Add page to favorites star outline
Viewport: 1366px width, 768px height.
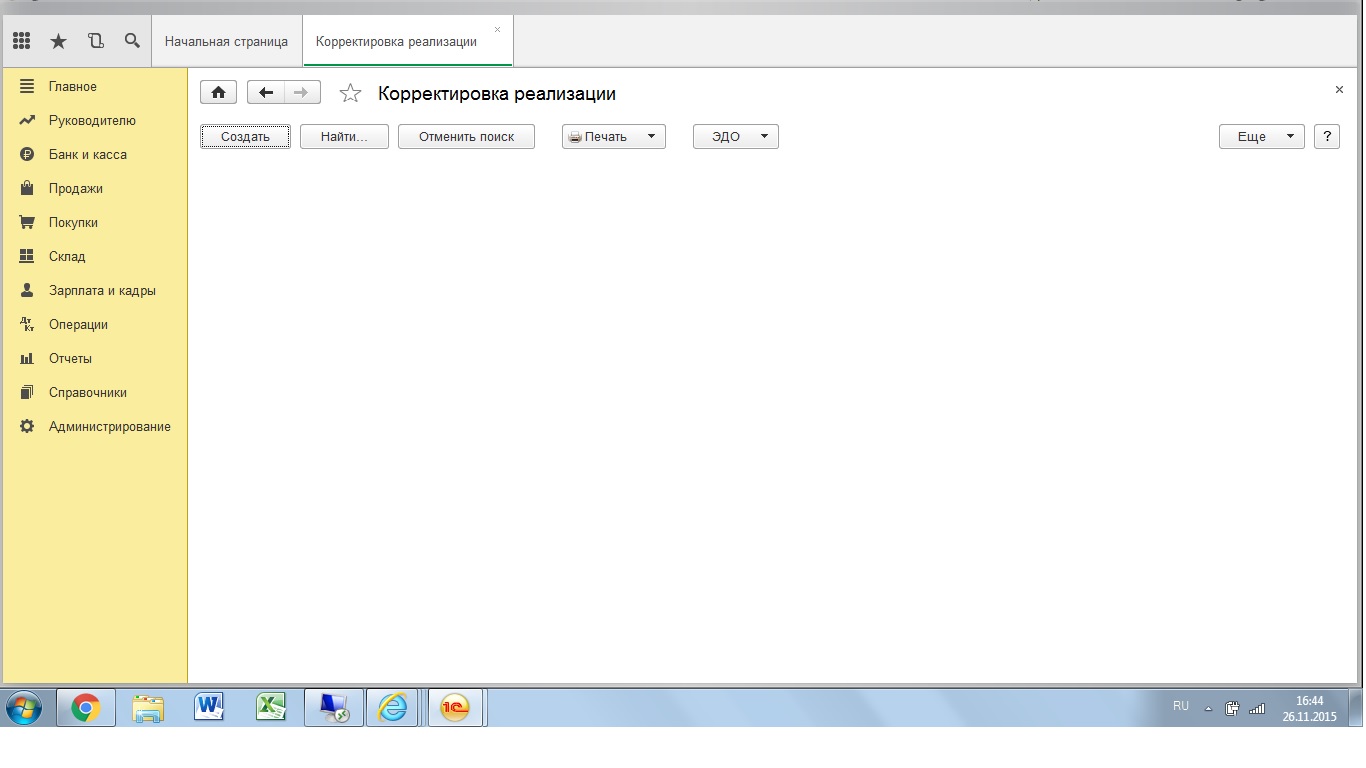[x=350, y=93]
